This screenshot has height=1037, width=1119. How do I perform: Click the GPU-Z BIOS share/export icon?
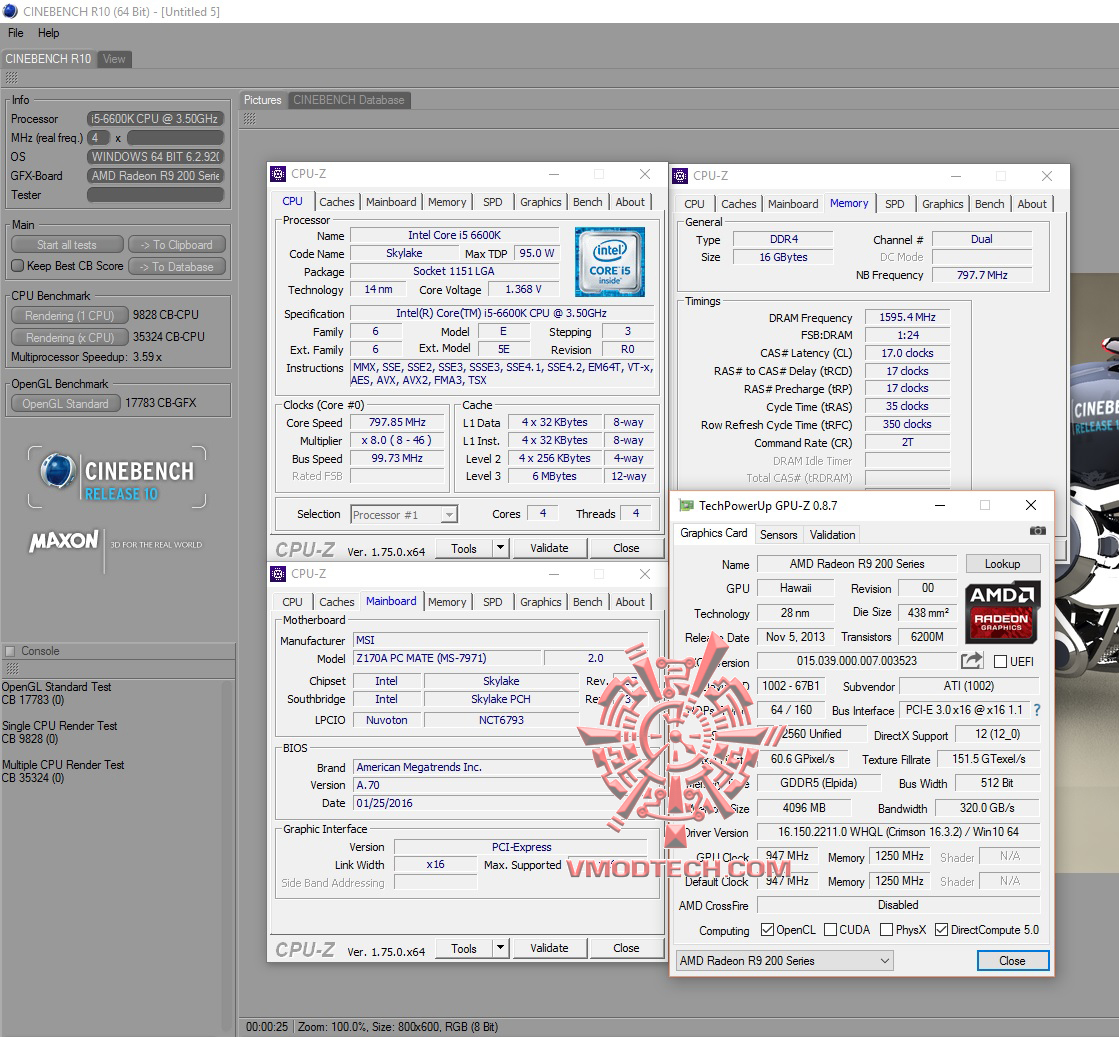(972, 661)
